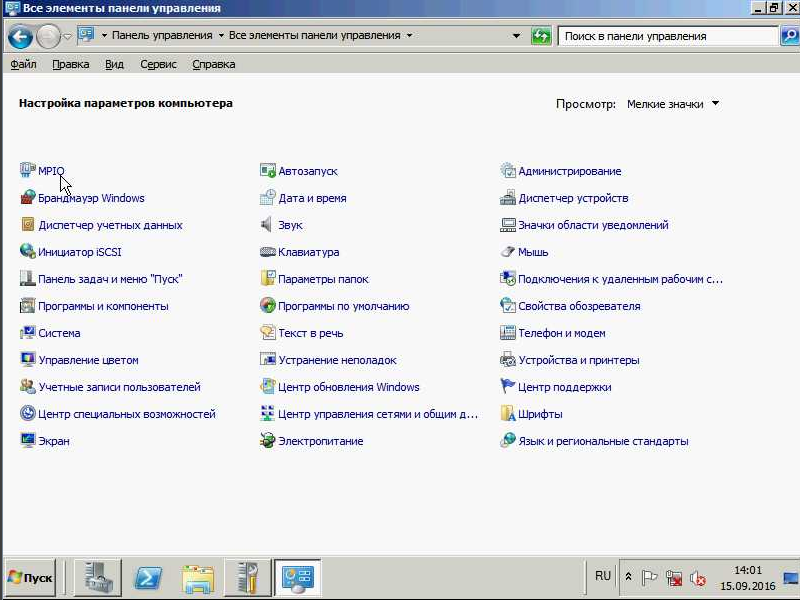Show hidden tray icons arrow
800x600 pixels.
tap(629, 577)
